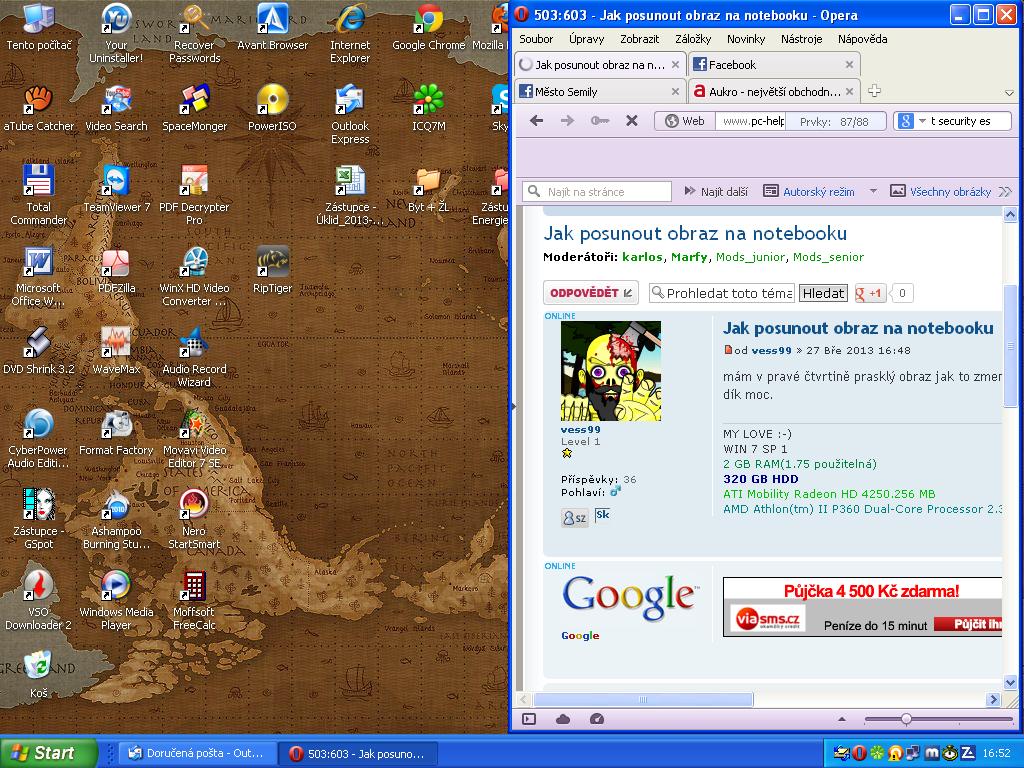Open DVD Shrink 3.2 shortcut
1024x768 pixels.
[x=39, y=351]
